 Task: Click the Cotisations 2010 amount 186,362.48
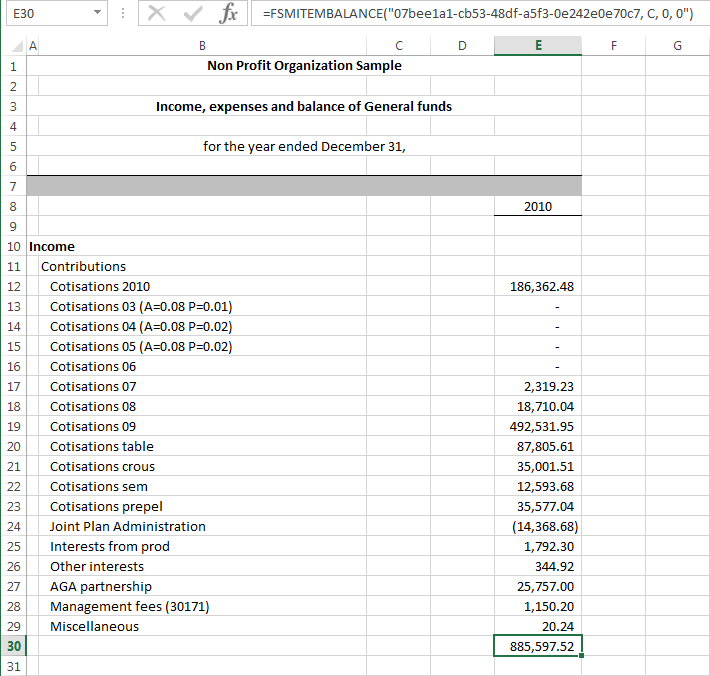[x=538, y=286]
